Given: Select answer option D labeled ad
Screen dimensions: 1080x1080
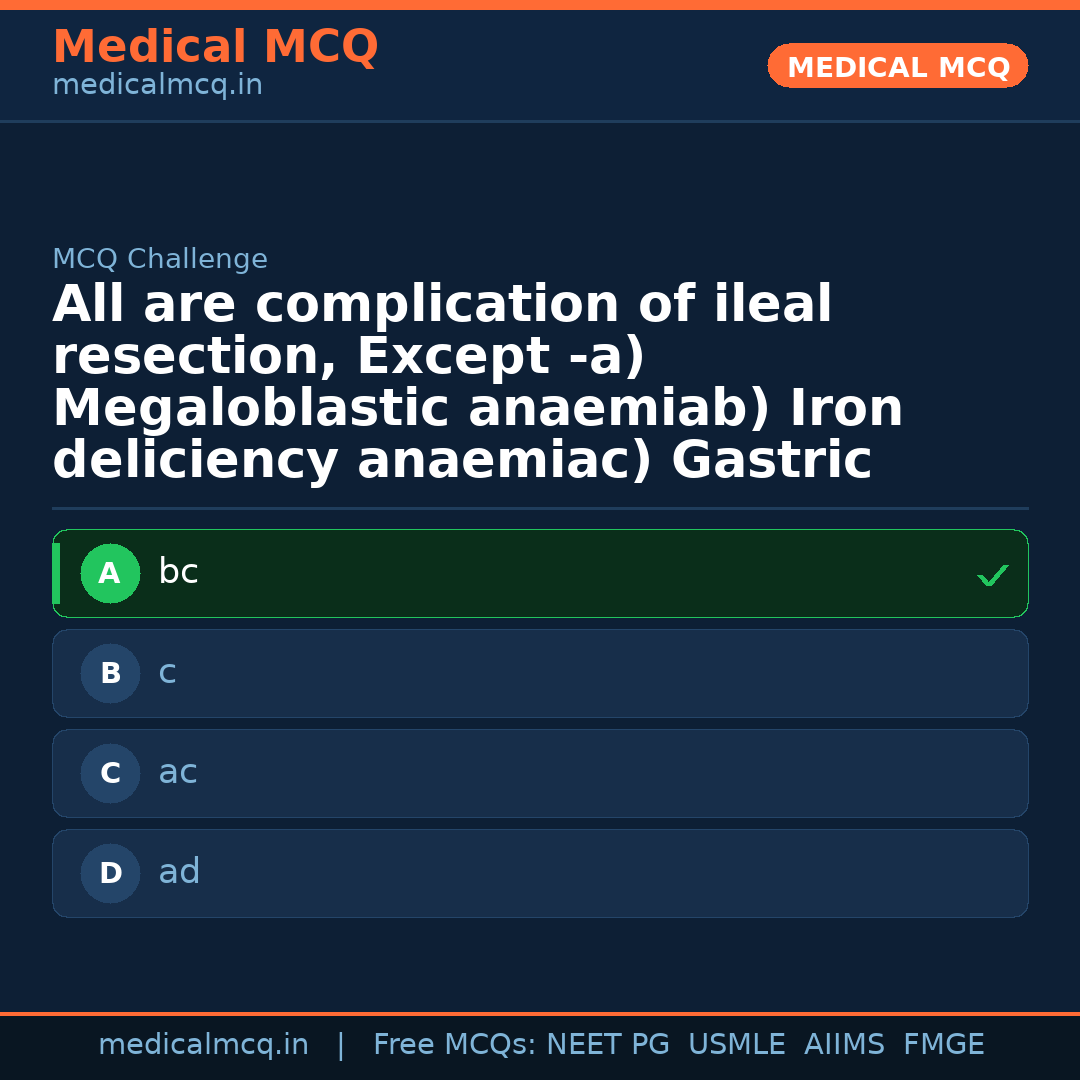Looking at the screenshot, I should tap(540, 873).
